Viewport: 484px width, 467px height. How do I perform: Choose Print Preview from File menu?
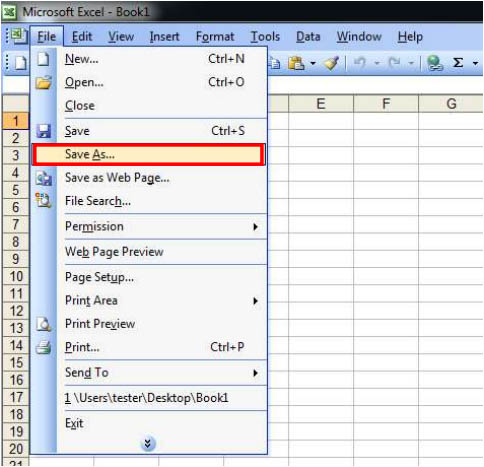pyautogui.click(x=149, y=324)
